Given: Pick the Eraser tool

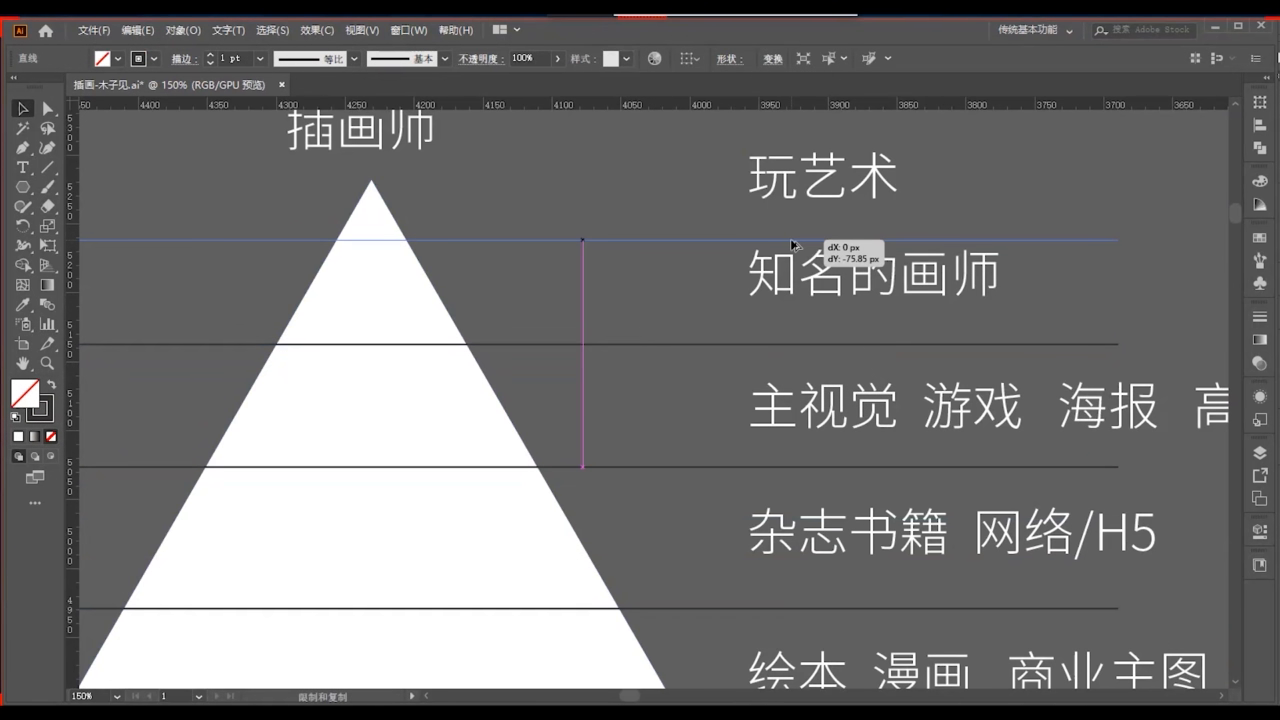Looking at the screenshot, I should click(x=47, y=206).
